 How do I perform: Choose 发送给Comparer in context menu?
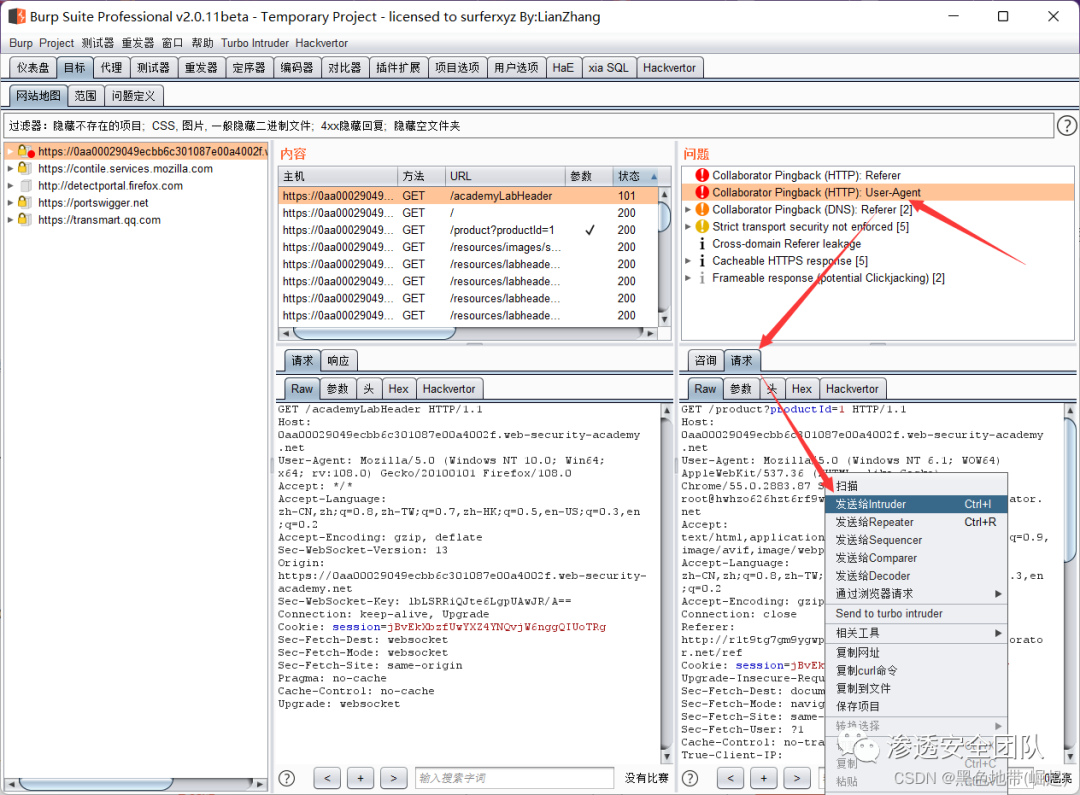click(916, 558)
